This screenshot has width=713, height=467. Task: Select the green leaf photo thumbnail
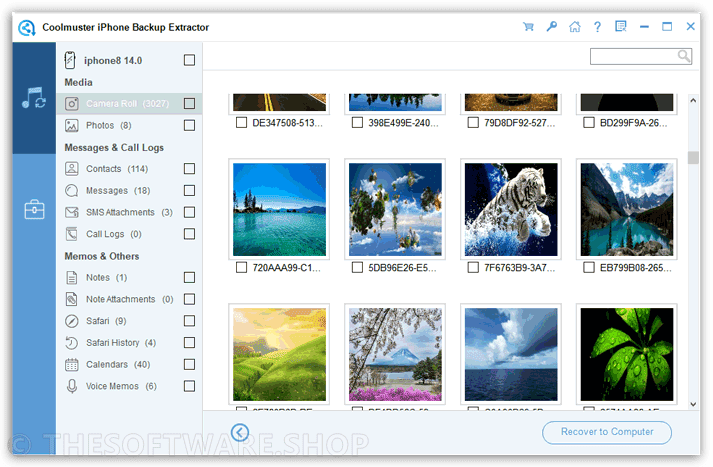point(627,354)
